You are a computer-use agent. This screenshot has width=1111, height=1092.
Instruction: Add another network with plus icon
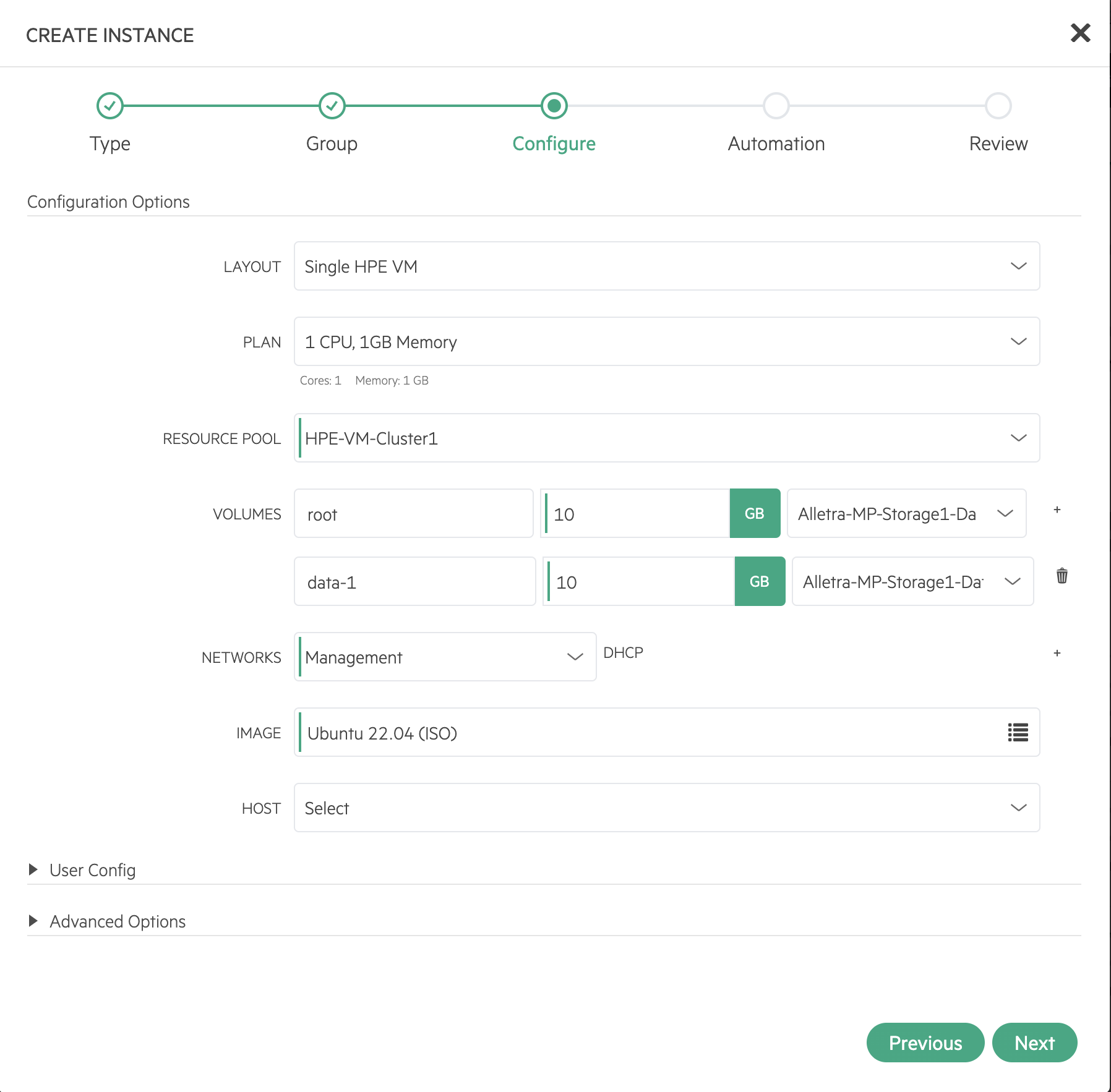click(x=1057, y=653)
